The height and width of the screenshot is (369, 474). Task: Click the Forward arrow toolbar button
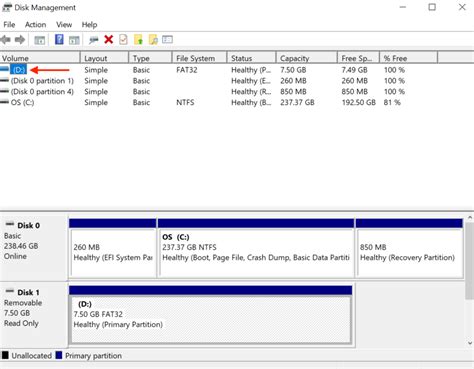click(20, 40)
